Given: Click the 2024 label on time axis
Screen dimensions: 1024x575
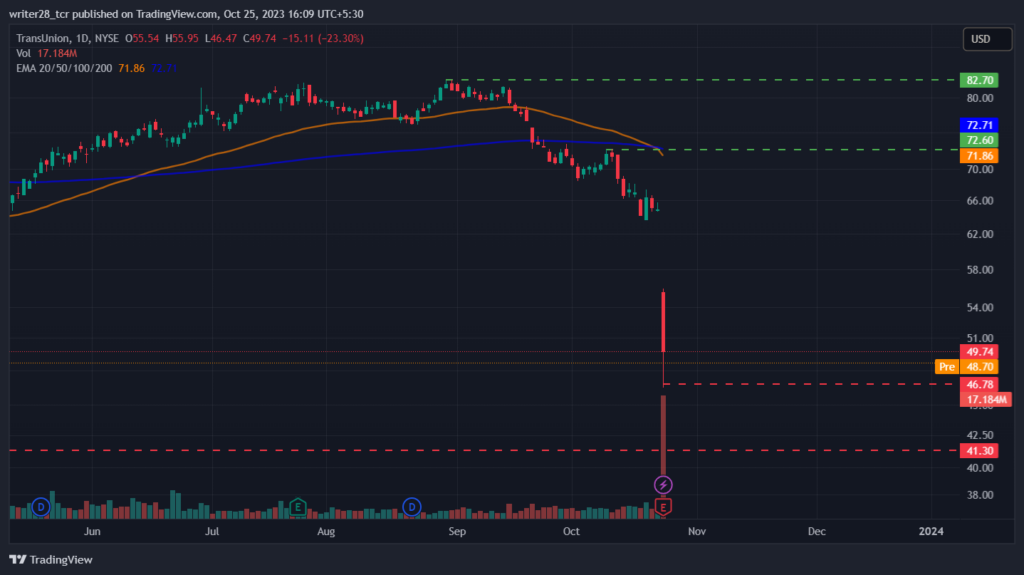Looking at the screenshot, I should [x=931, y=531].
